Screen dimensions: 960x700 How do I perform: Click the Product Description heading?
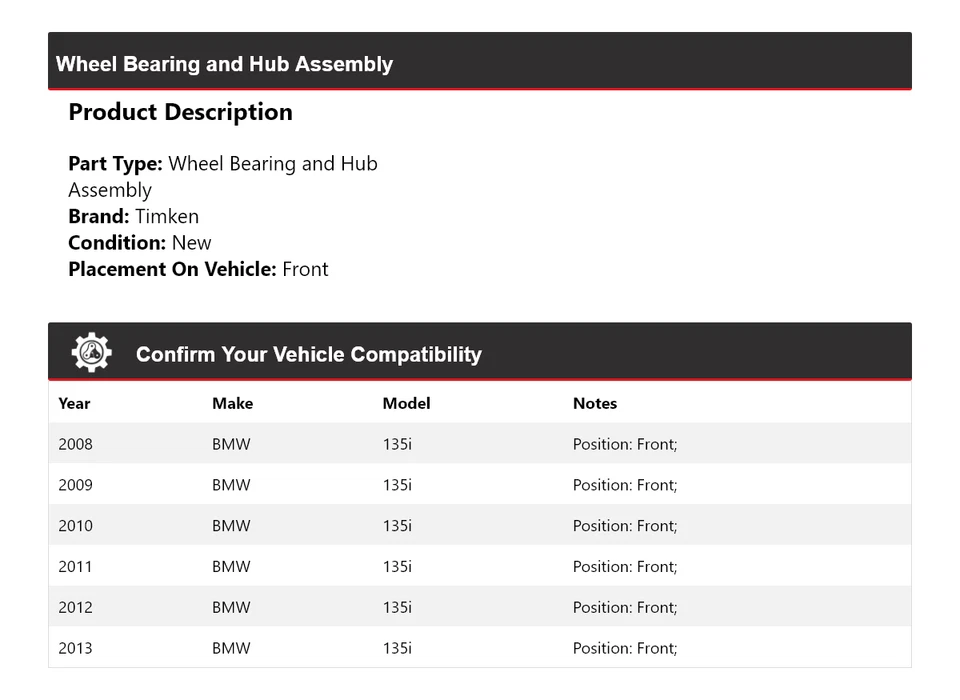[180, 112]
